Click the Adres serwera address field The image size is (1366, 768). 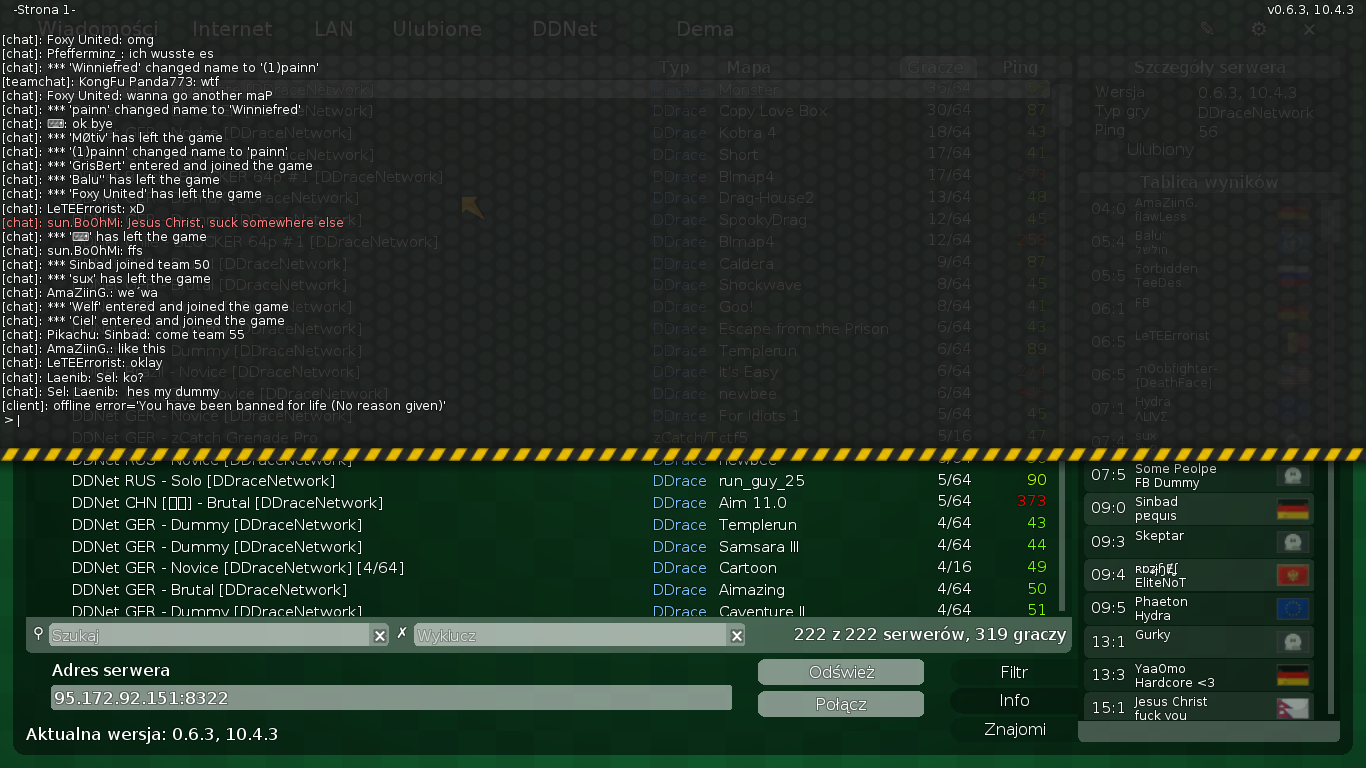tap(391, 698)
